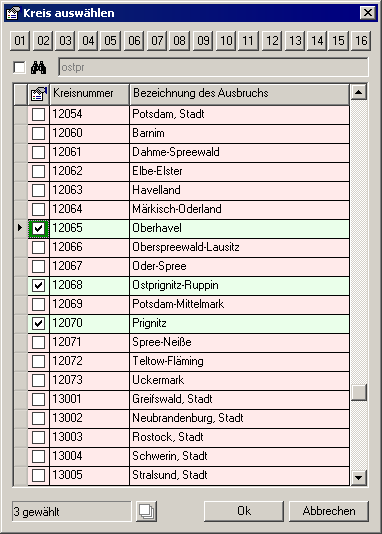Select the 'Elbe-Elster' cell
Screen dimensions: 382x534
click(239, 172)
